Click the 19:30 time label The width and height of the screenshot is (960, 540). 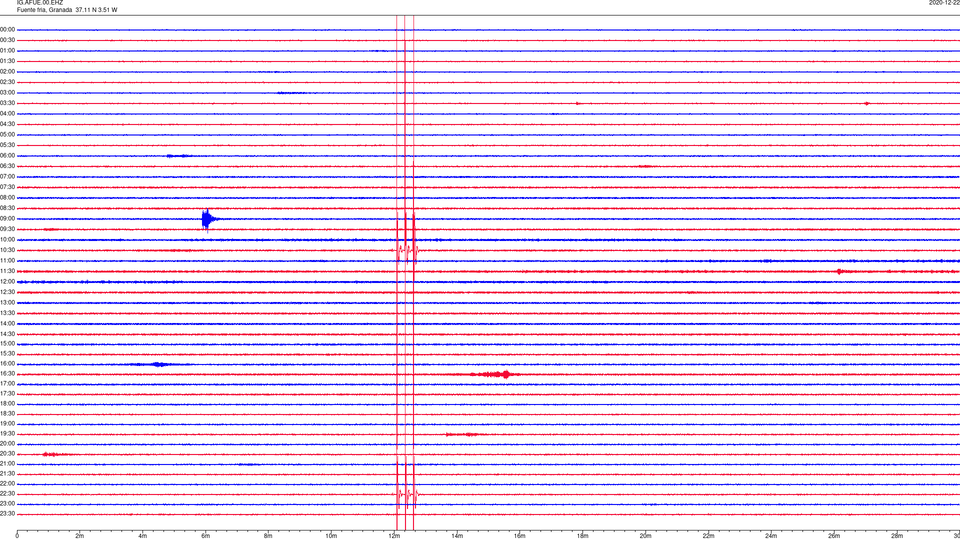coord(7,433)
